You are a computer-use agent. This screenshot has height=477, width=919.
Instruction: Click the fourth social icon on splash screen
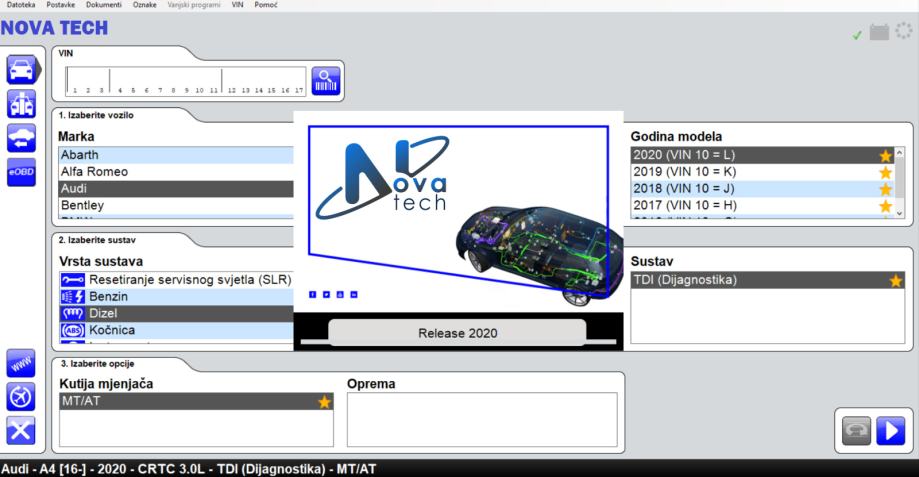click(354, 294)
